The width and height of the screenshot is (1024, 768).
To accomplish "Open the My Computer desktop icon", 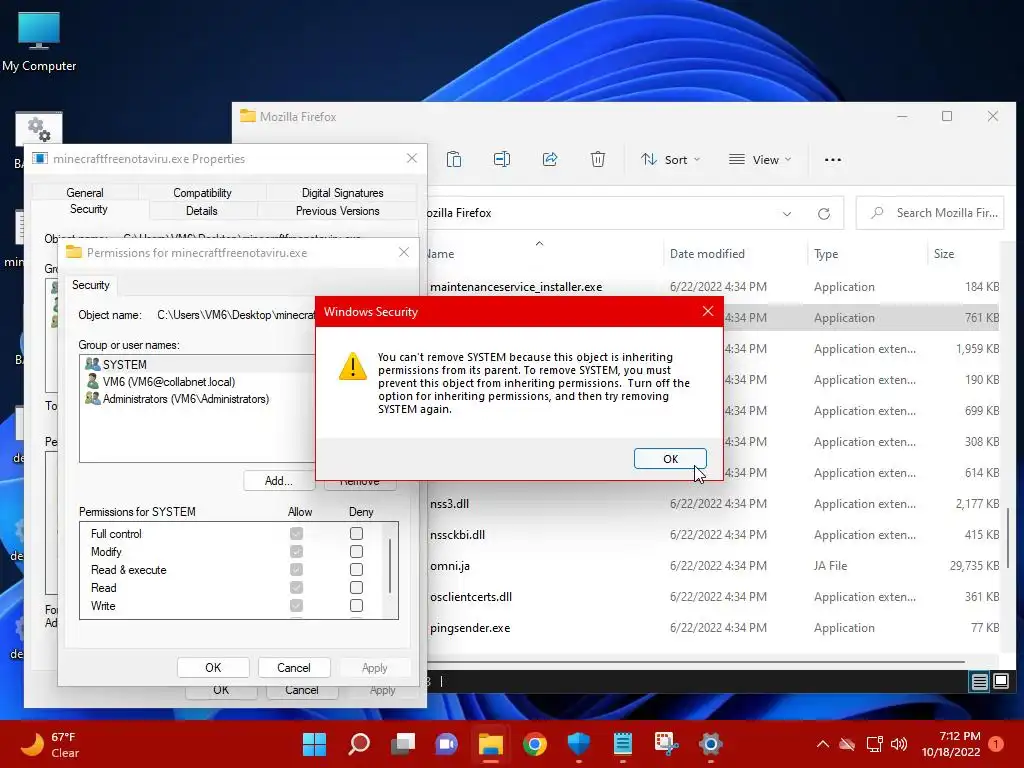I will pyautogui.click(x=39, y=41).
